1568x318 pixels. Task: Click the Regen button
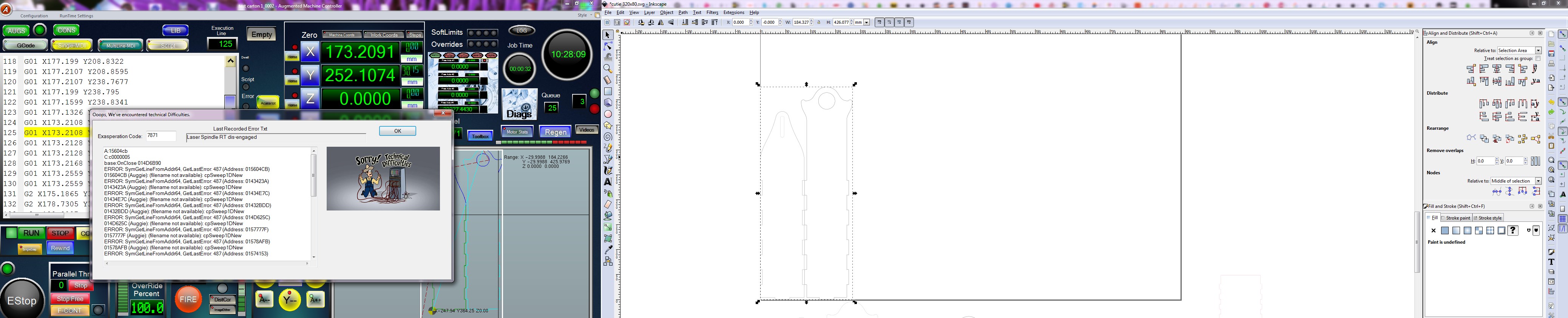(555, 132)
